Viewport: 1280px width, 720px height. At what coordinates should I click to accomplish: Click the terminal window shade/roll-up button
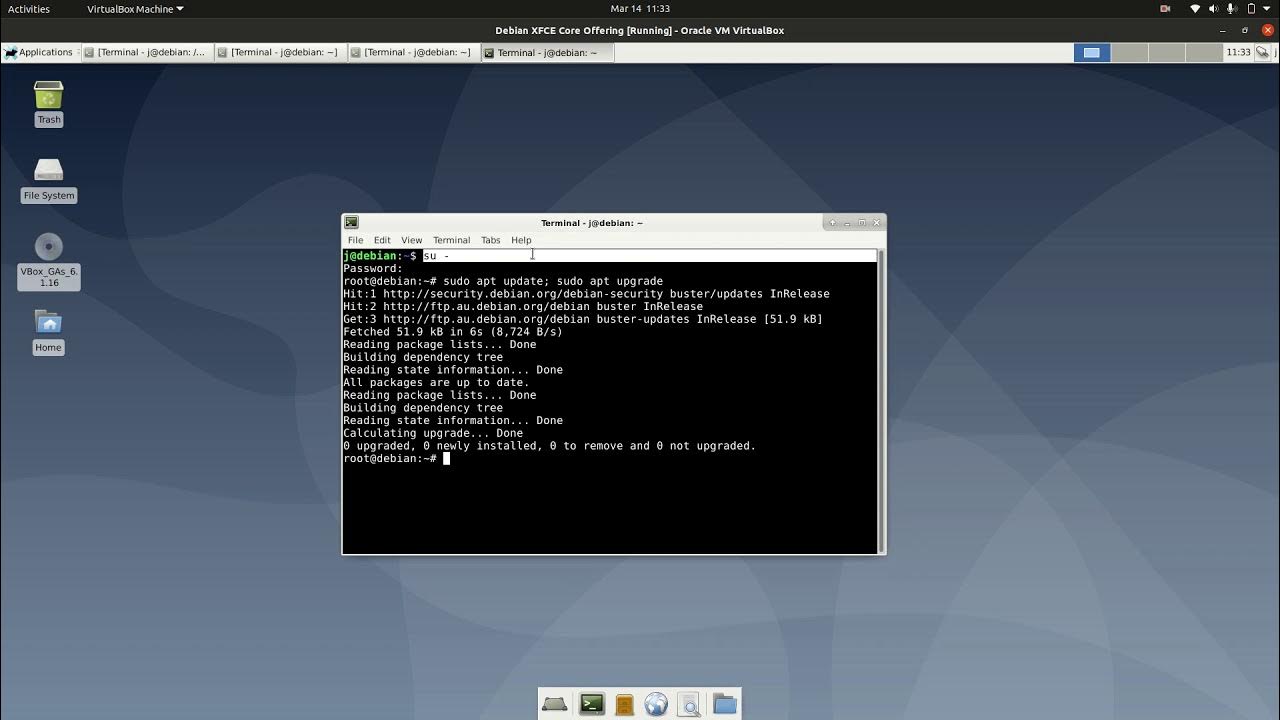point(832,223)
